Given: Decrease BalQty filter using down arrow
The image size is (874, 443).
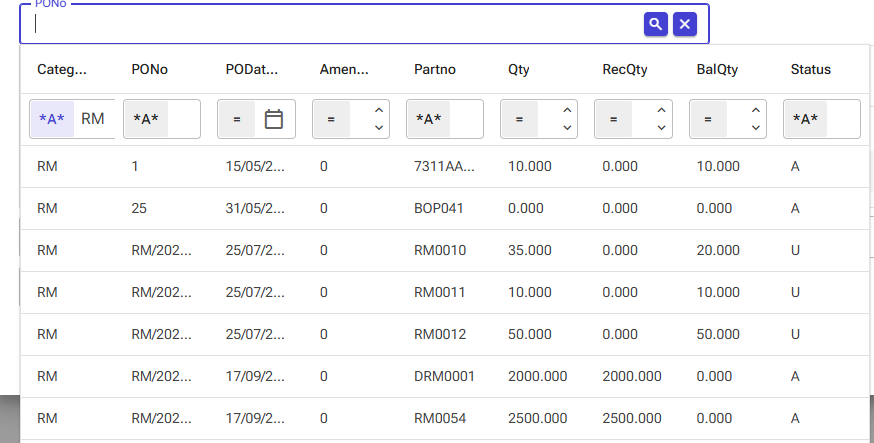Looking at the screenshot, I should click(756, 128).
